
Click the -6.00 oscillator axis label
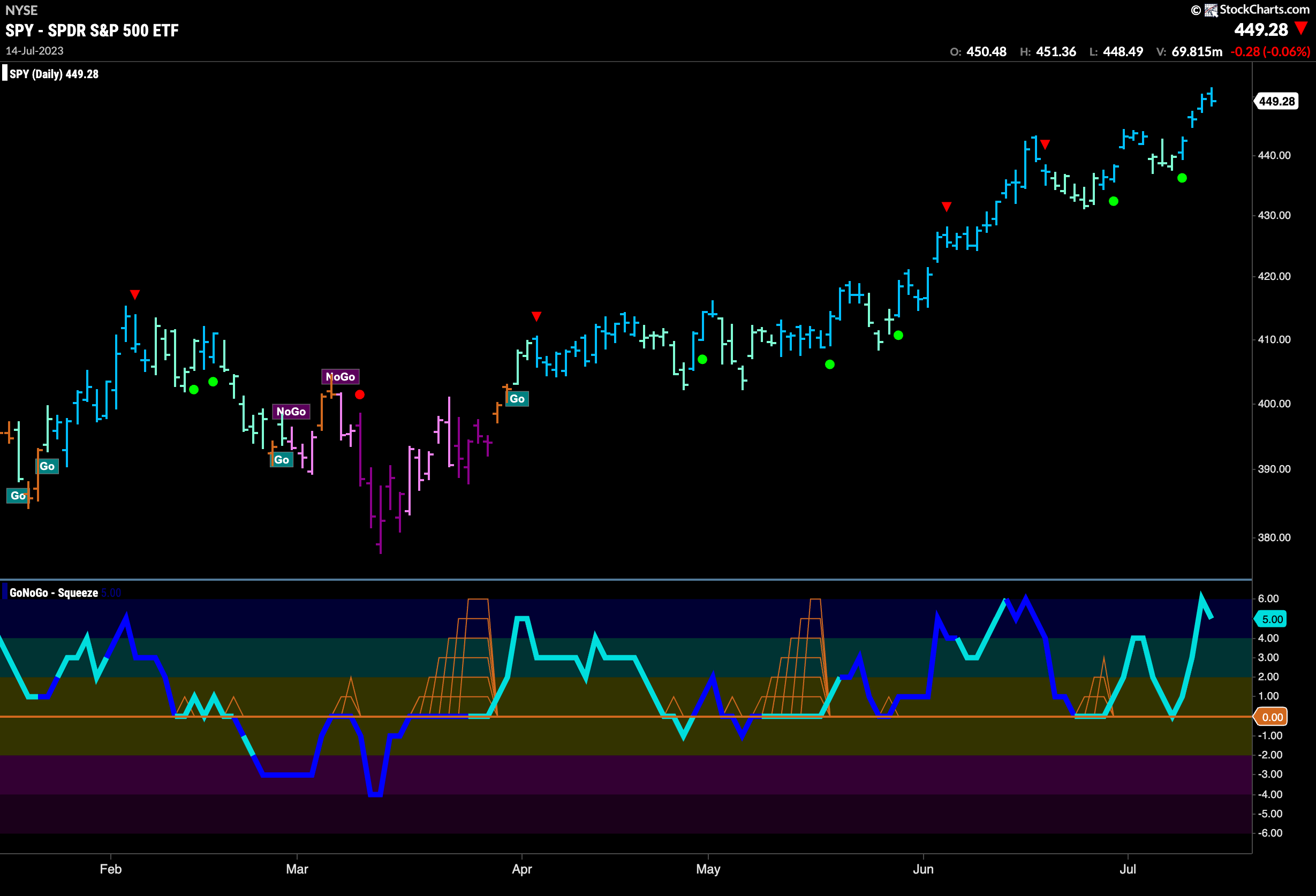pos(1270,833)
